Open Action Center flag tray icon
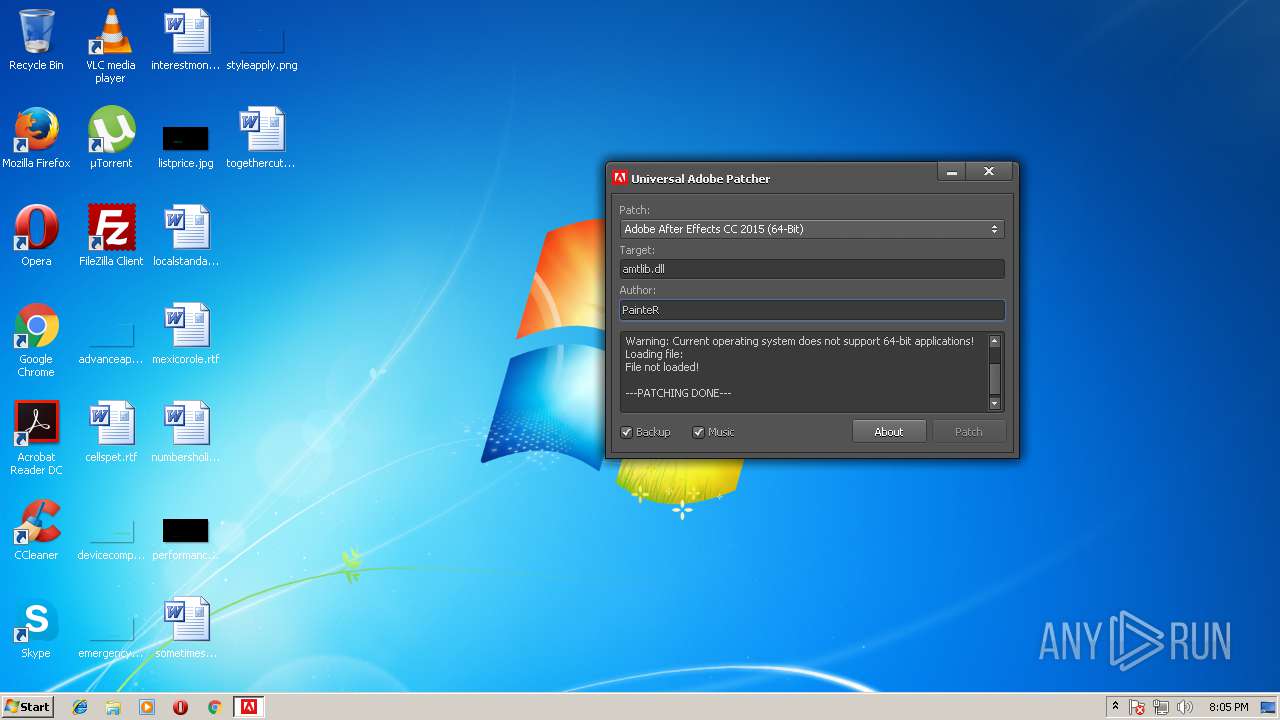The image size is (1280, 720). tap(1137, 707)
